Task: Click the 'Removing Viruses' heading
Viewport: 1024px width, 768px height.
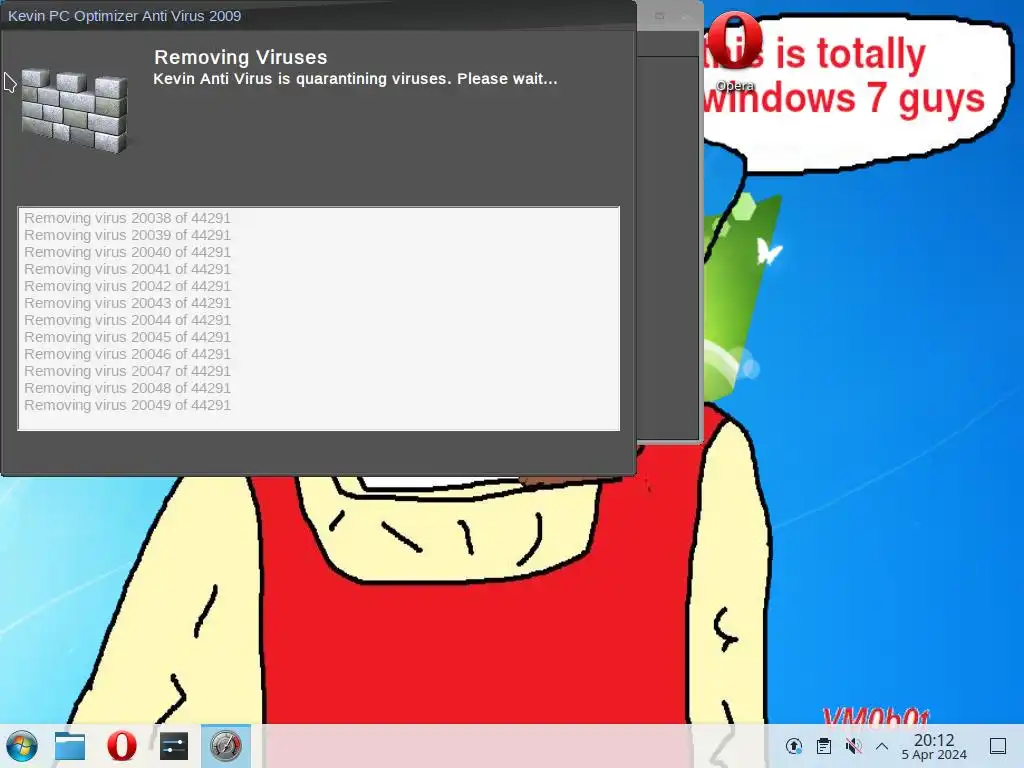Action: 240,57
